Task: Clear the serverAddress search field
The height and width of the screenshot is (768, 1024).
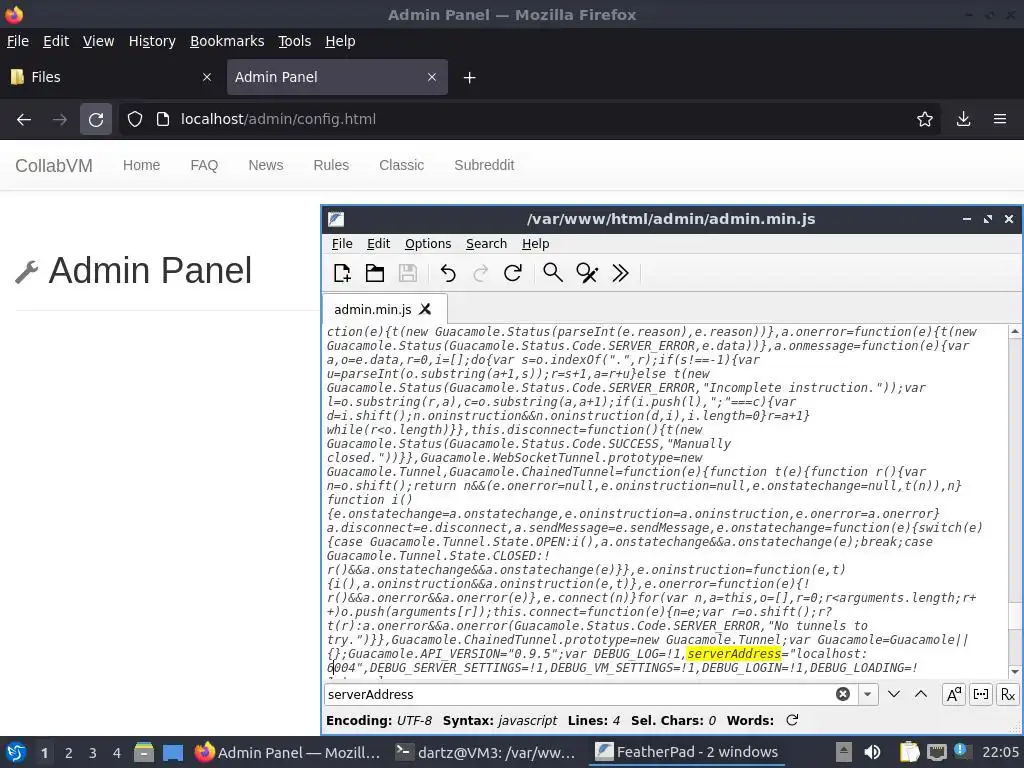Action: (843, 694)
